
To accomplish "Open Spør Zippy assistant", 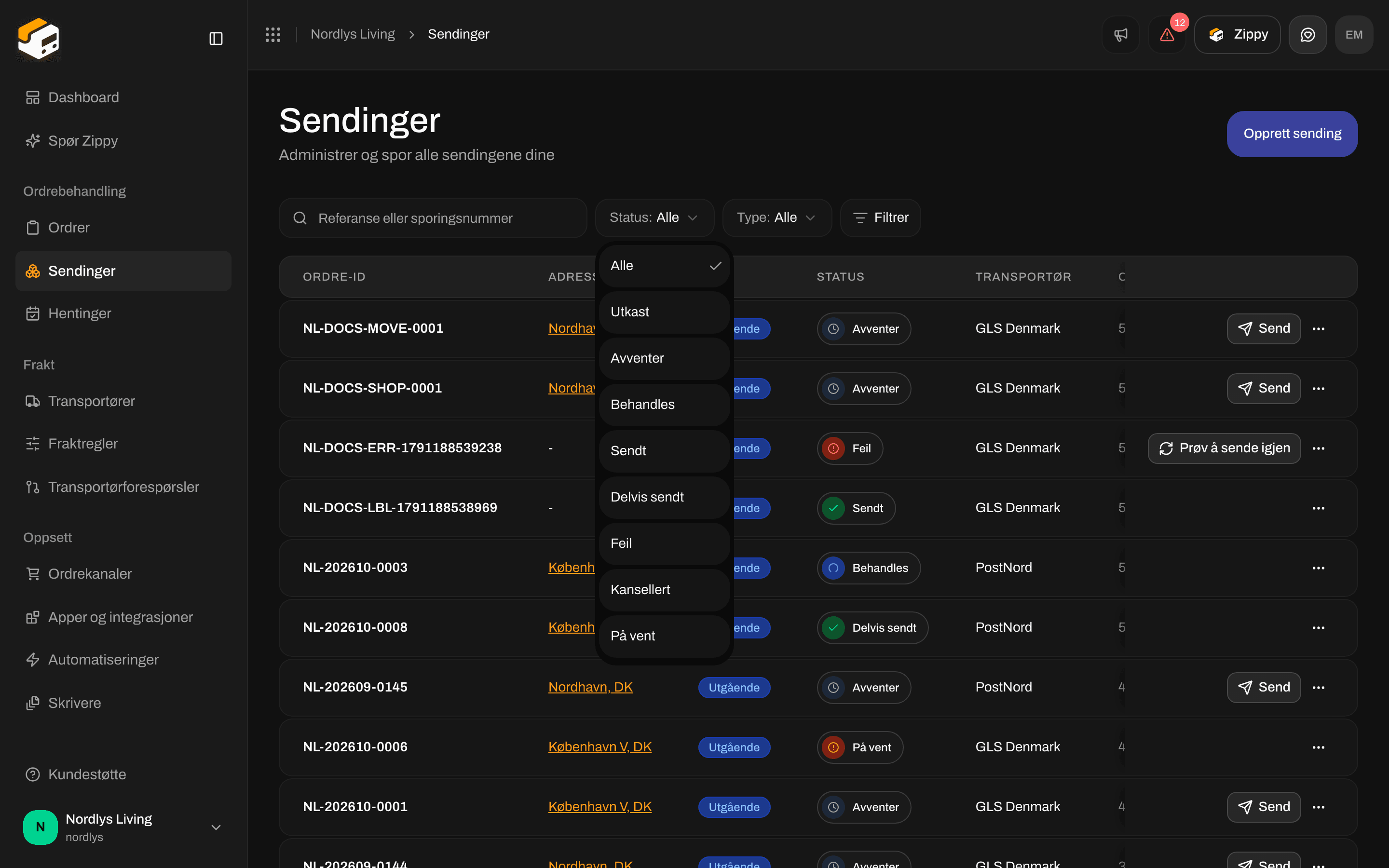I will coord(123,141).
